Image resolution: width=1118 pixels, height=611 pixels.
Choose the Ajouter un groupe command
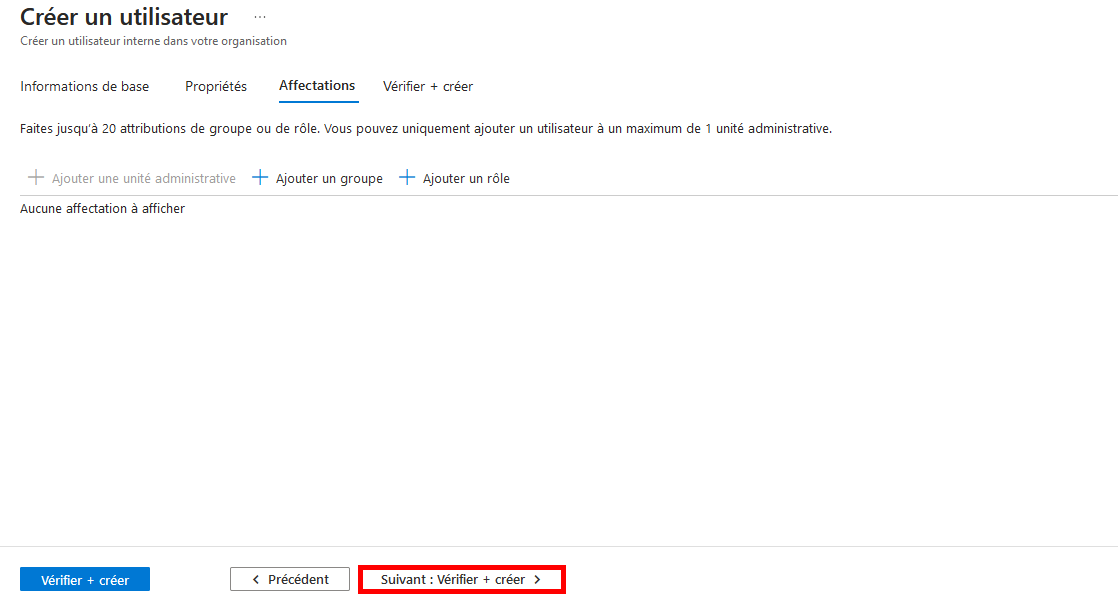pos(329,179)
